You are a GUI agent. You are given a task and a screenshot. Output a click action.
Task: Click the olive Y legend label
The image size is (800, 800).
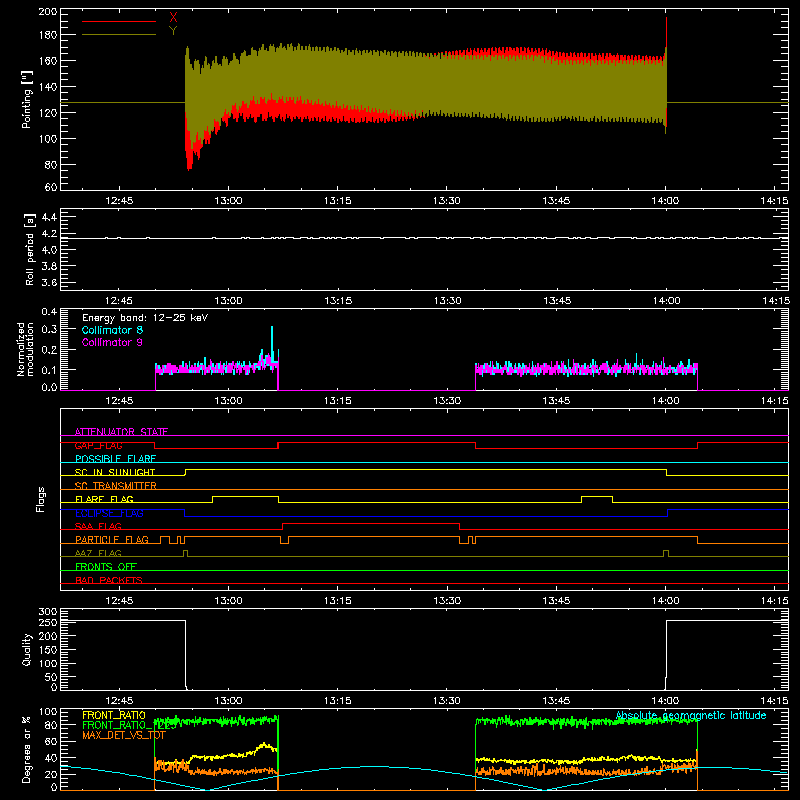click(173, 31)
